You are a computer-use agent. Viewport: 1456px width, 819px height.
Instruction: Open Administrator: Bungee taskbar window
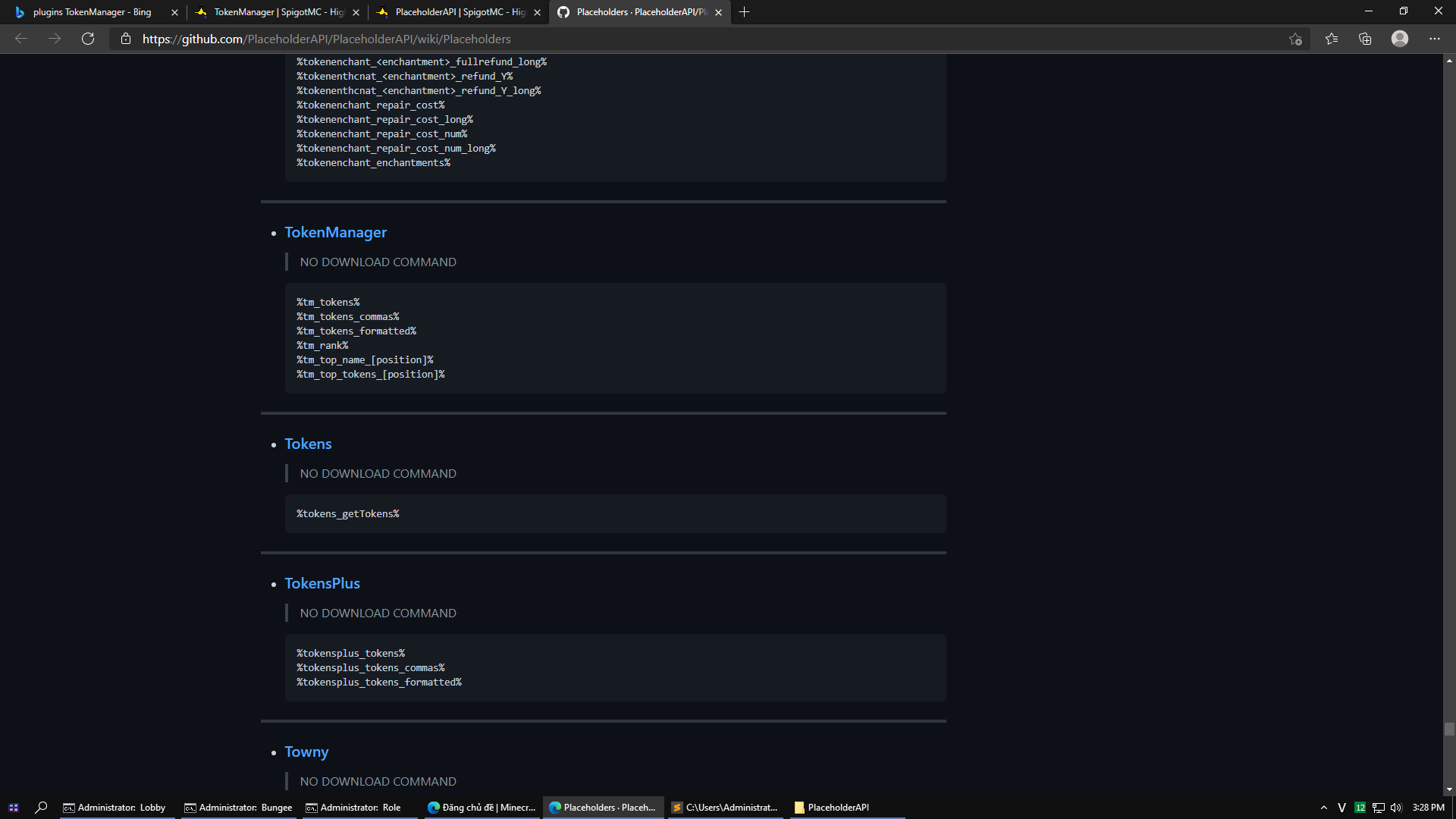click(239, 808)
